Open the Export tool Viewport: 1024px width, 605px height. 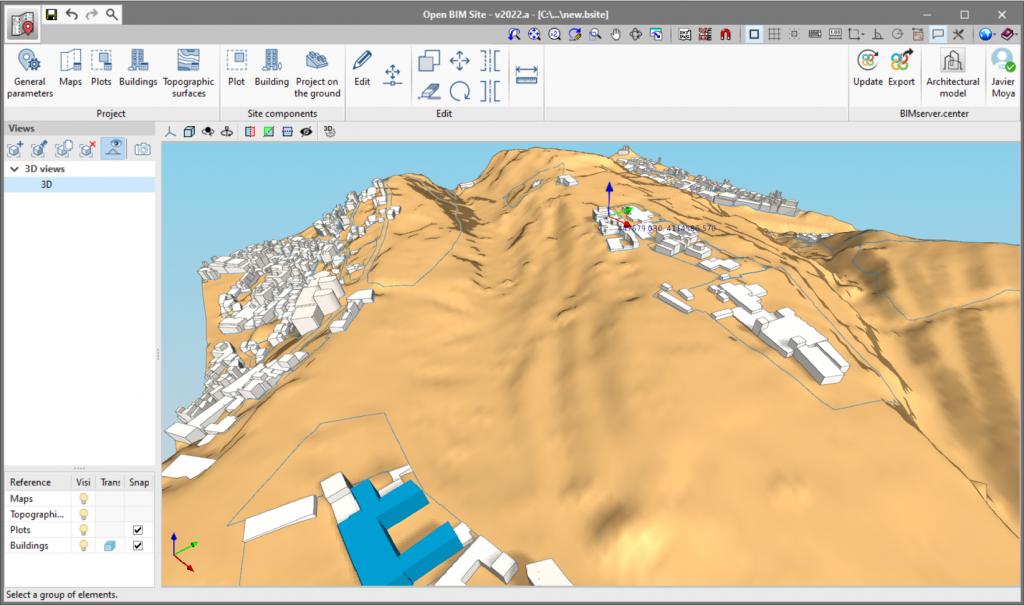click(x=901, y=68)
